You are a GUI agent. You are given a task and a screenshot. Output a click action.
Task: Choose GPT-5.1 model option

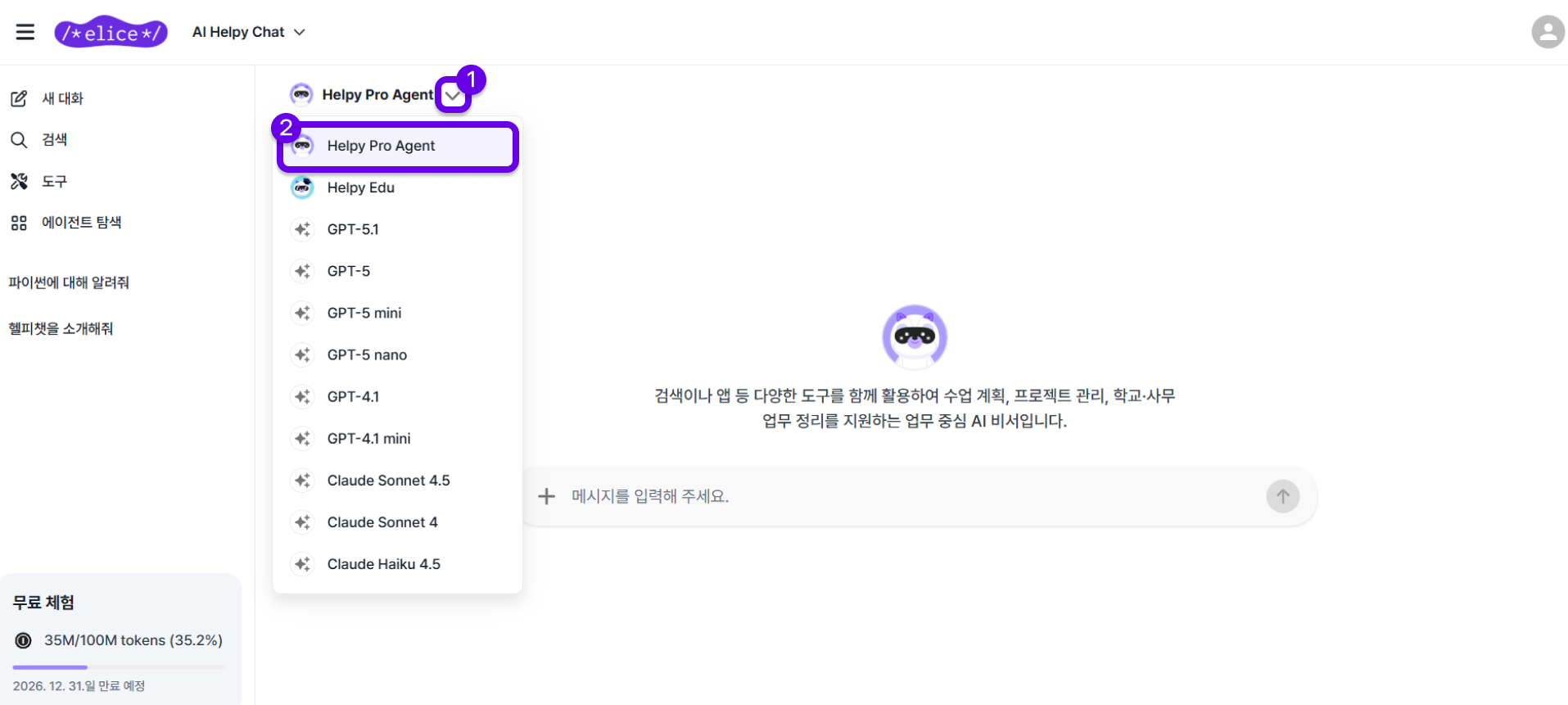[x=353, y=229]
